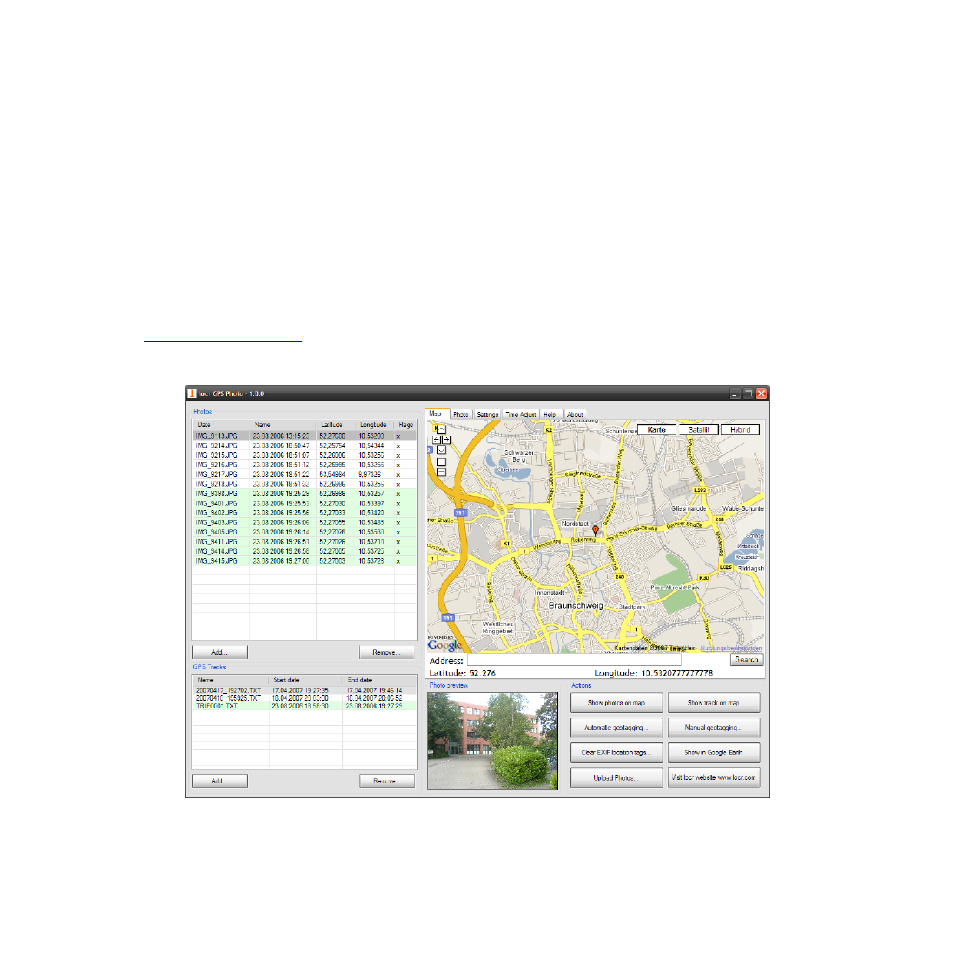Viewport: 954px width, 954px height.
Task: Click the orange app icon in title bar
Action: pos(192,393)
